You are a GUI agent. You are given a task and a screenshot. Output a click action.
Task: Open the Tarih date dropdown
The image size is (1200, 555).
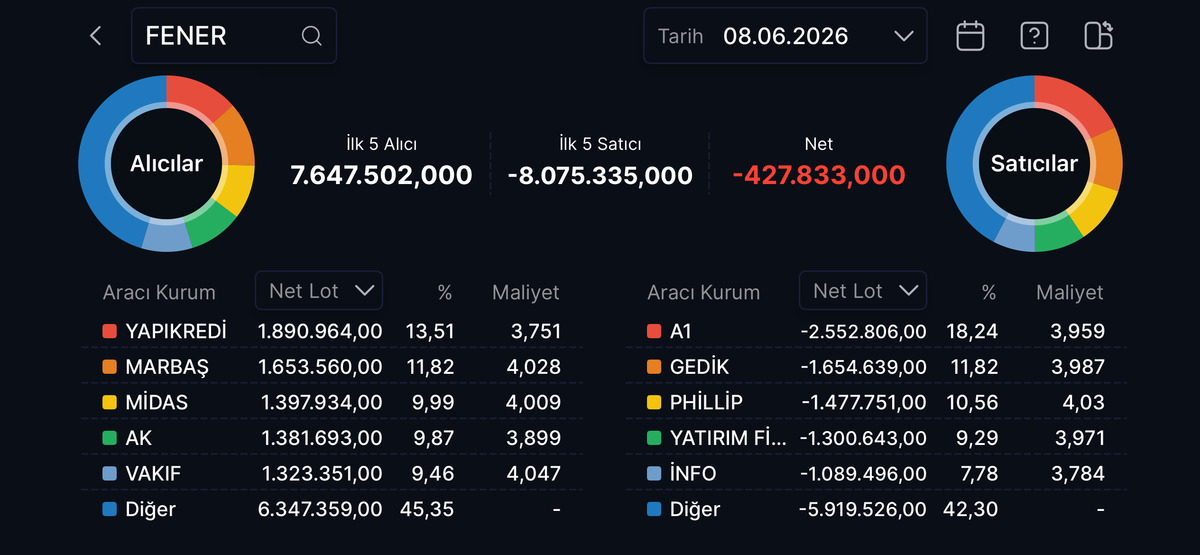pyautogui.click(x=785, y=36)
